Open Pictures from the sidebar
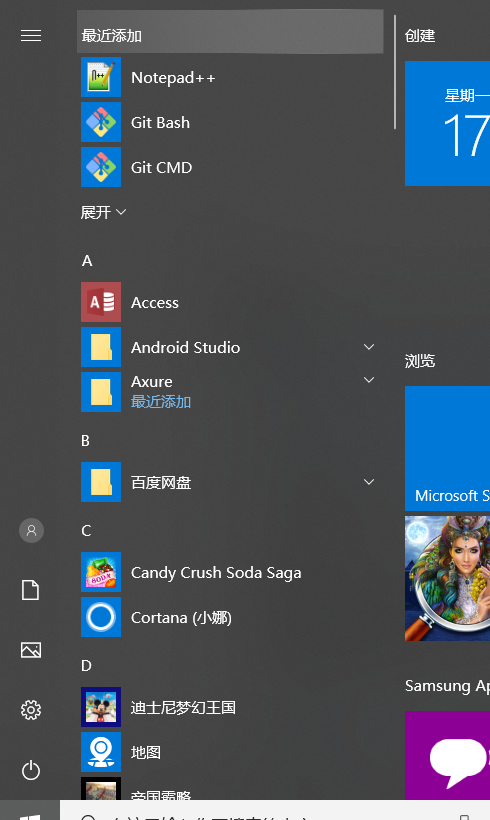Screen dimensions: 490x820 [x=31, y=650]
